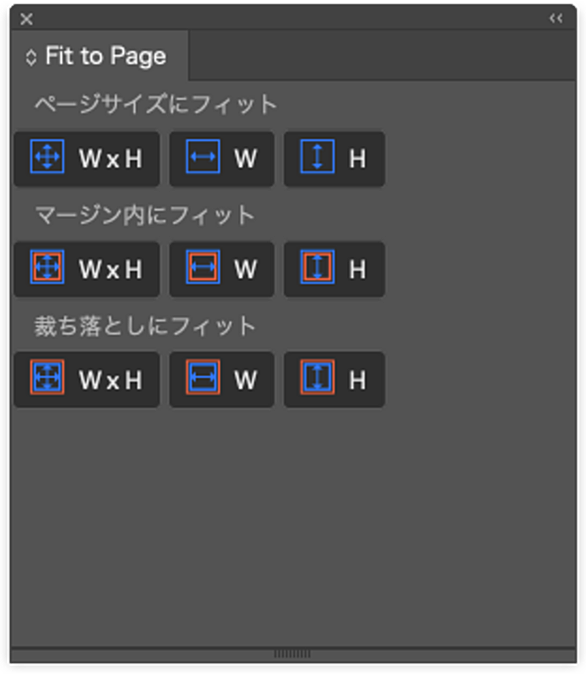Click the page-size height fit arrow icon
Screen dimensions: 586x676
[317, 156]
